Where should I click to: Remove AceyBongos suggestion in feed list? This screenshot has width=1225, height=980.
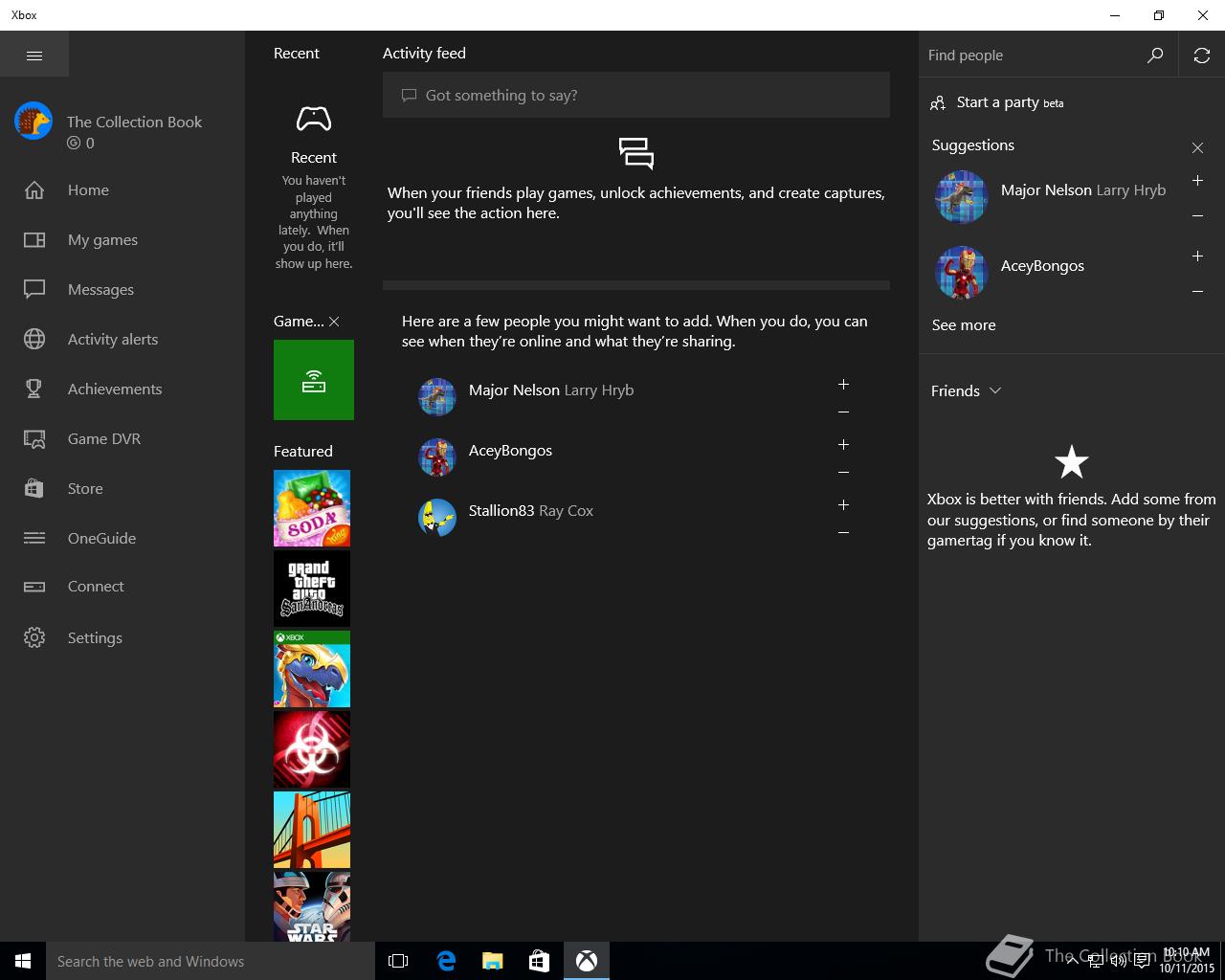(843, 473)
